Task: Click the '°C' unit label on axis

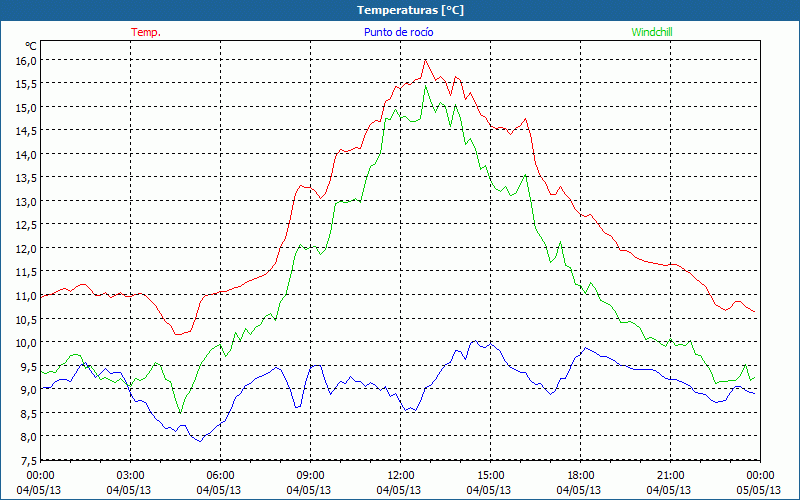Action: pyautogui.click(x=30, y=46)
